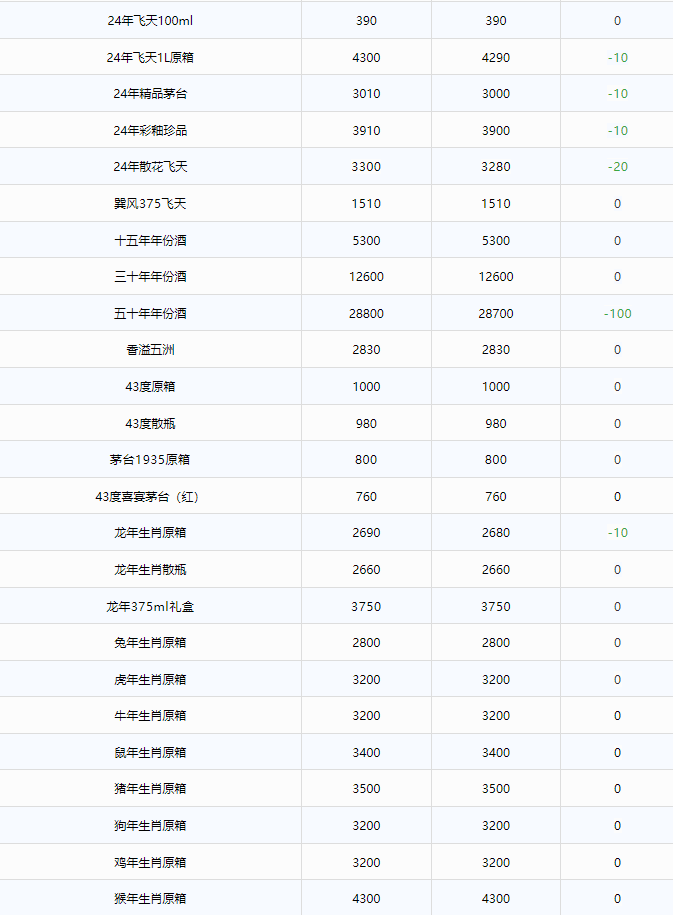Click the 3900 price cell
This screenshot has width=673, height=915.
[x=496, y=131]
